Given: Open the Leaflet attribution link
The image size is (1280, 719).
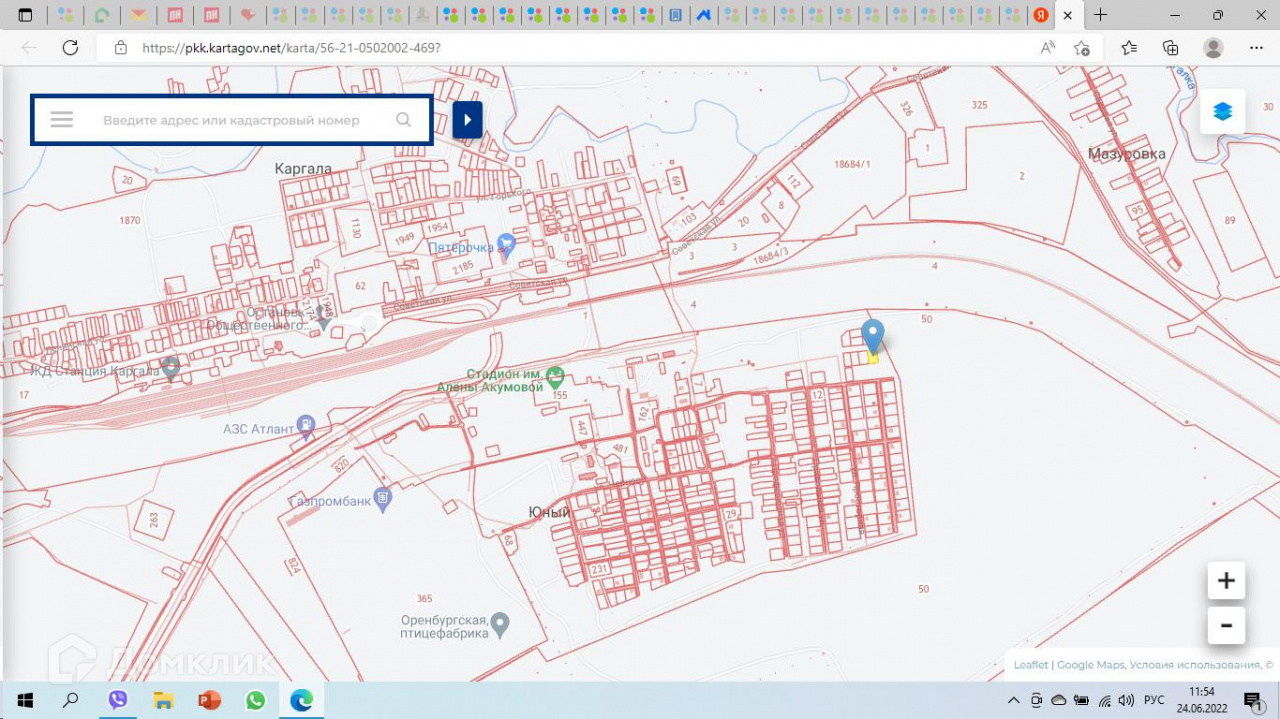Looking at the screenshot, I should point(1030,665).
